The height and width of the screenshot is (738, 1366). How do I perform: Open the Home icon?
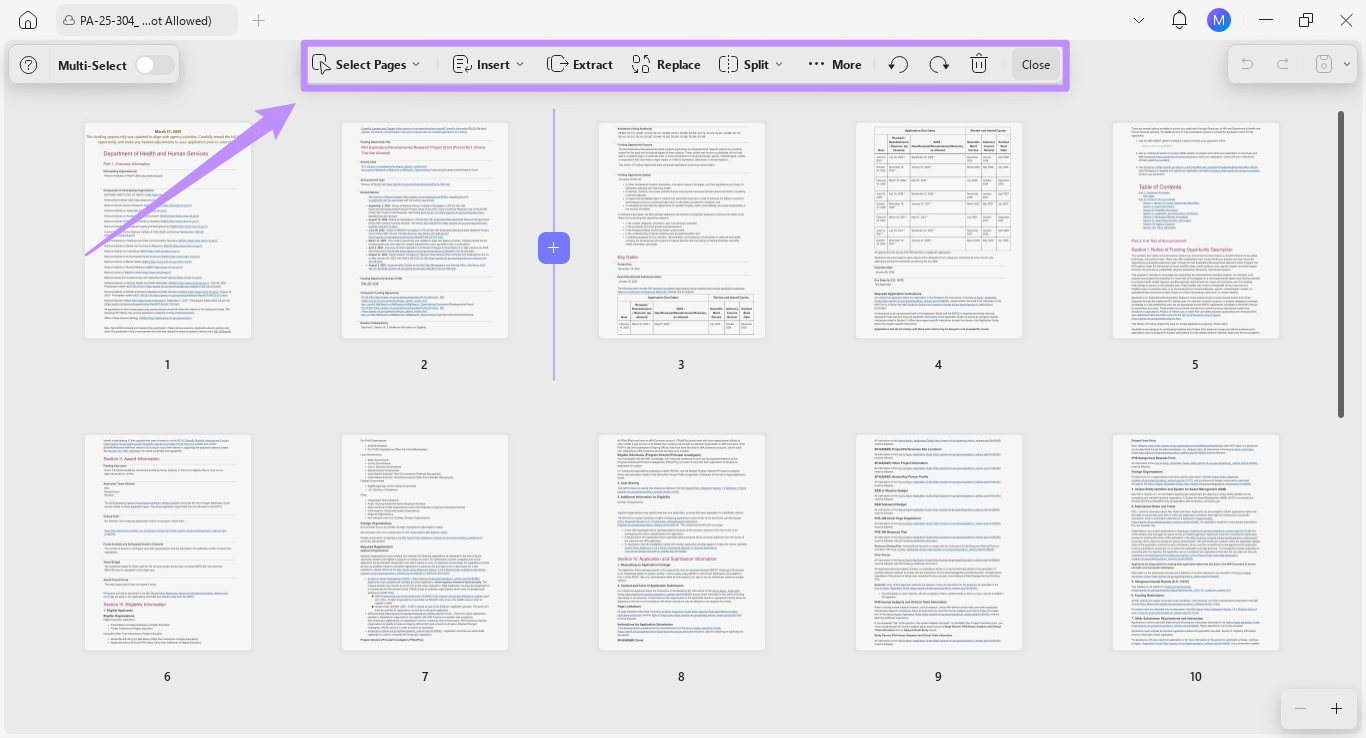(28, 20)
